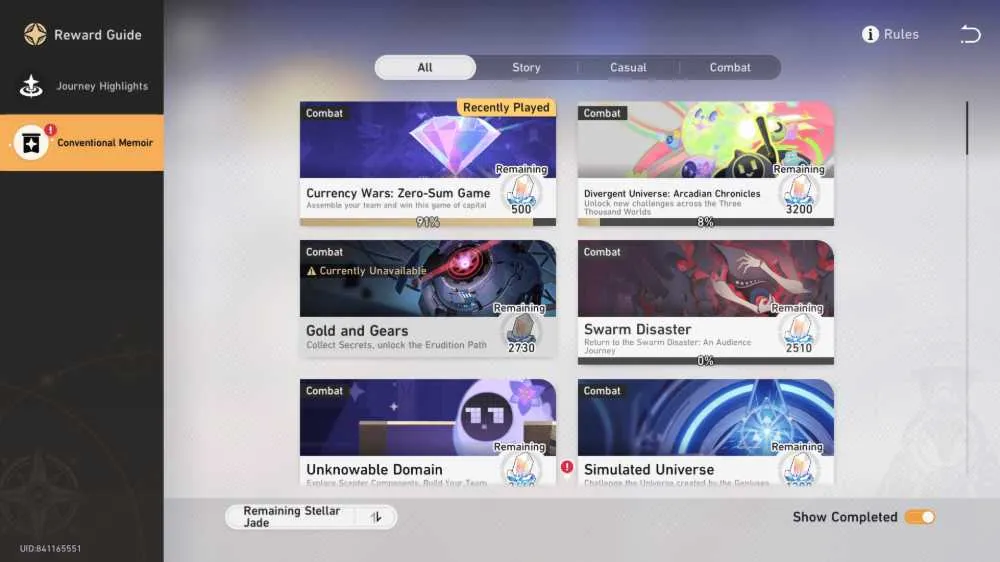This screenshot has height=562, width=1000.
Task: Open the Gold and Gears title
Action: (357, 330)
